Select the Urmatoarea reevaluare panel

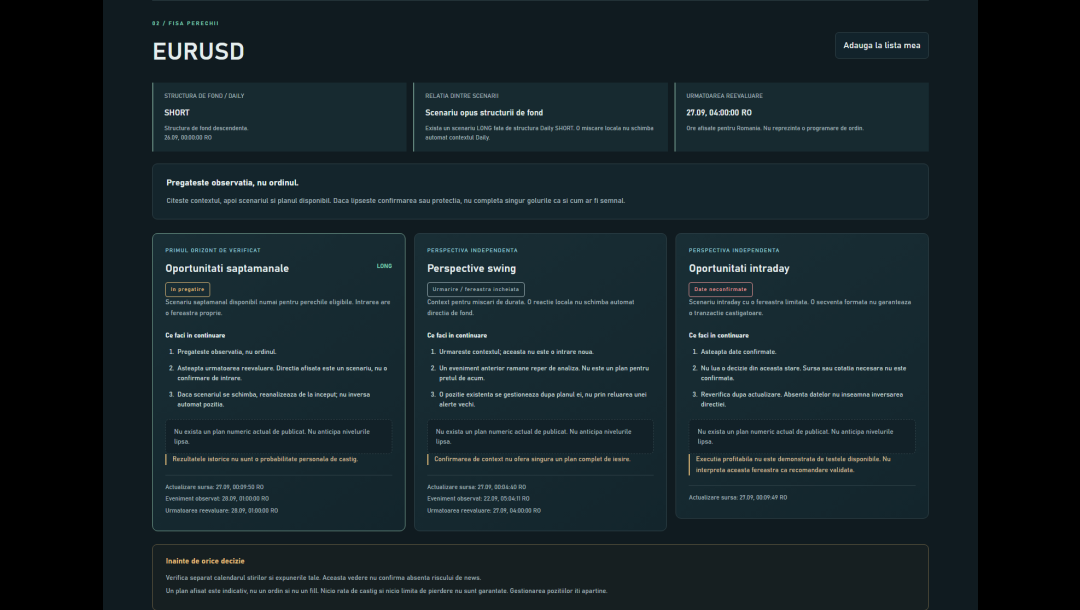click(802, 117)
